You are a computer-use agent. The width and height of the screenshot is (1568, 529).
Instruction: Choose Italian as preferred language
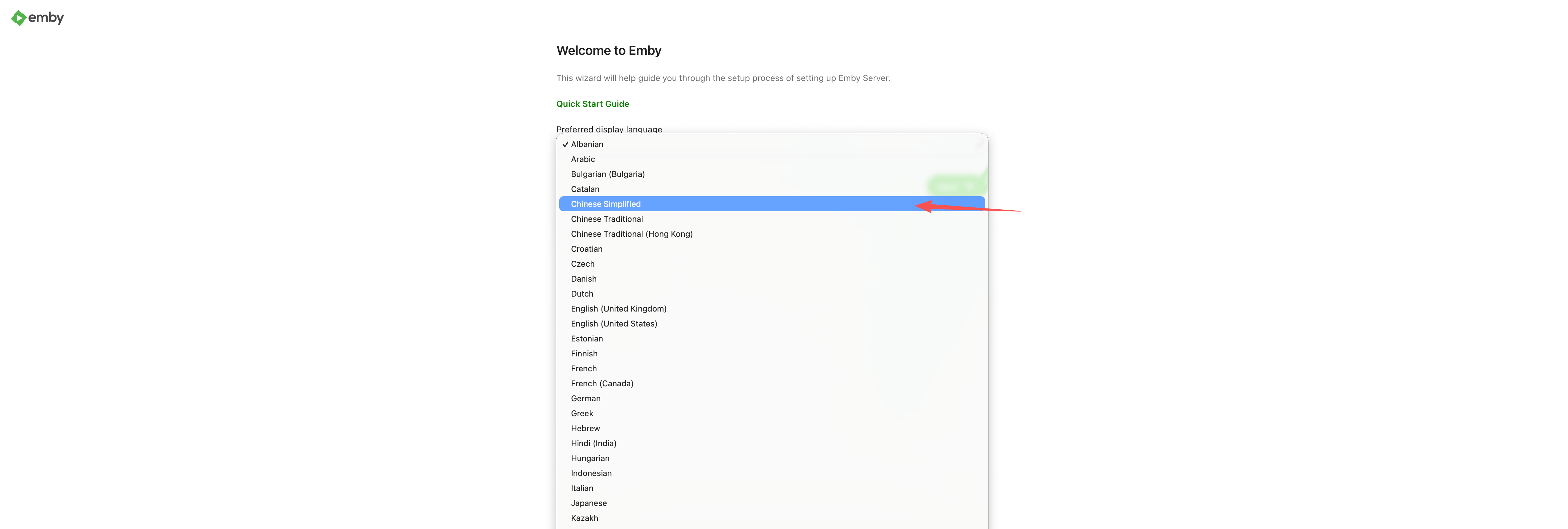(582, 488)
